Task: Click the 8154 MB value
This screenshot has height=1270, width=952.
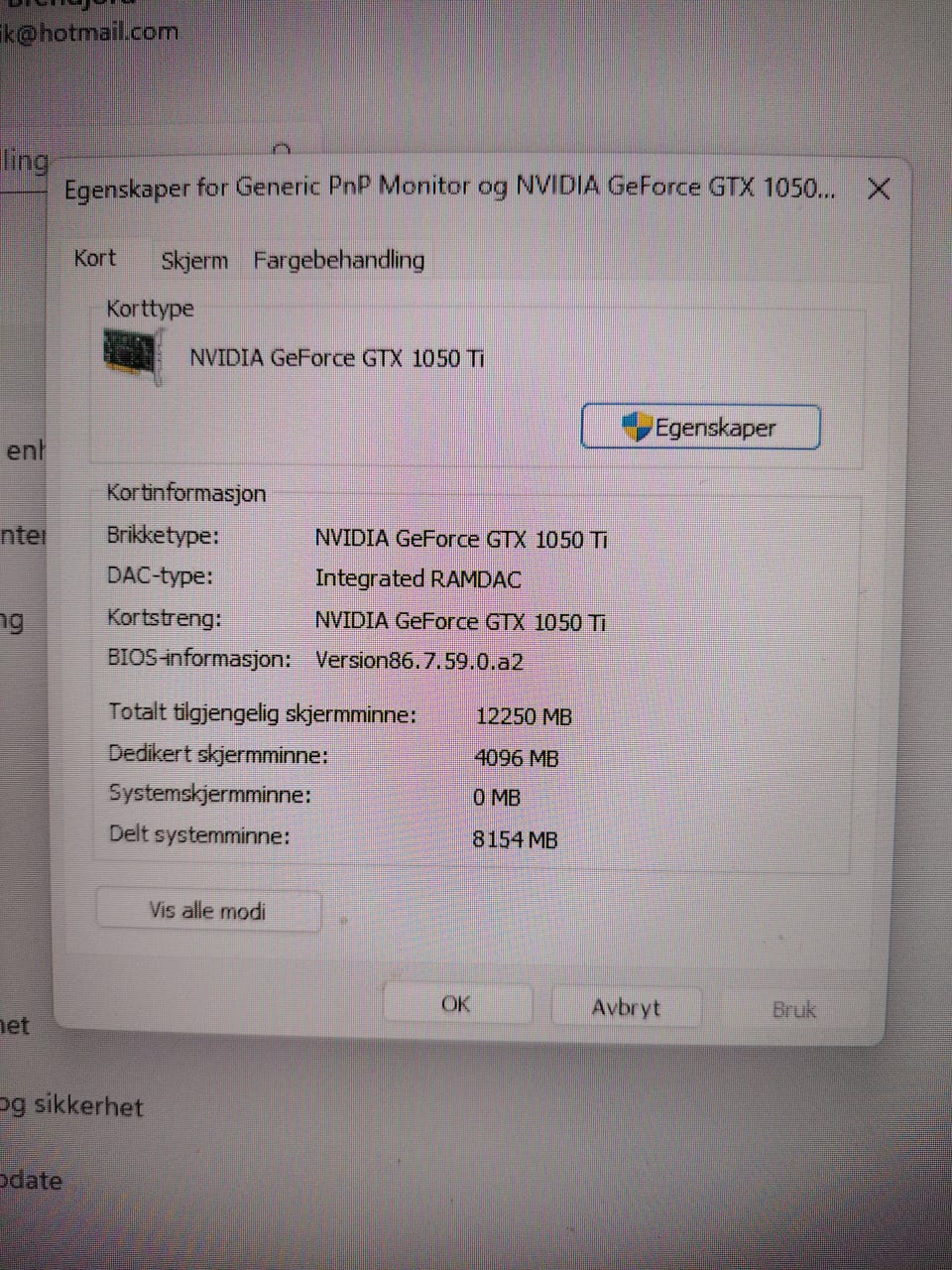Action: 515,839
